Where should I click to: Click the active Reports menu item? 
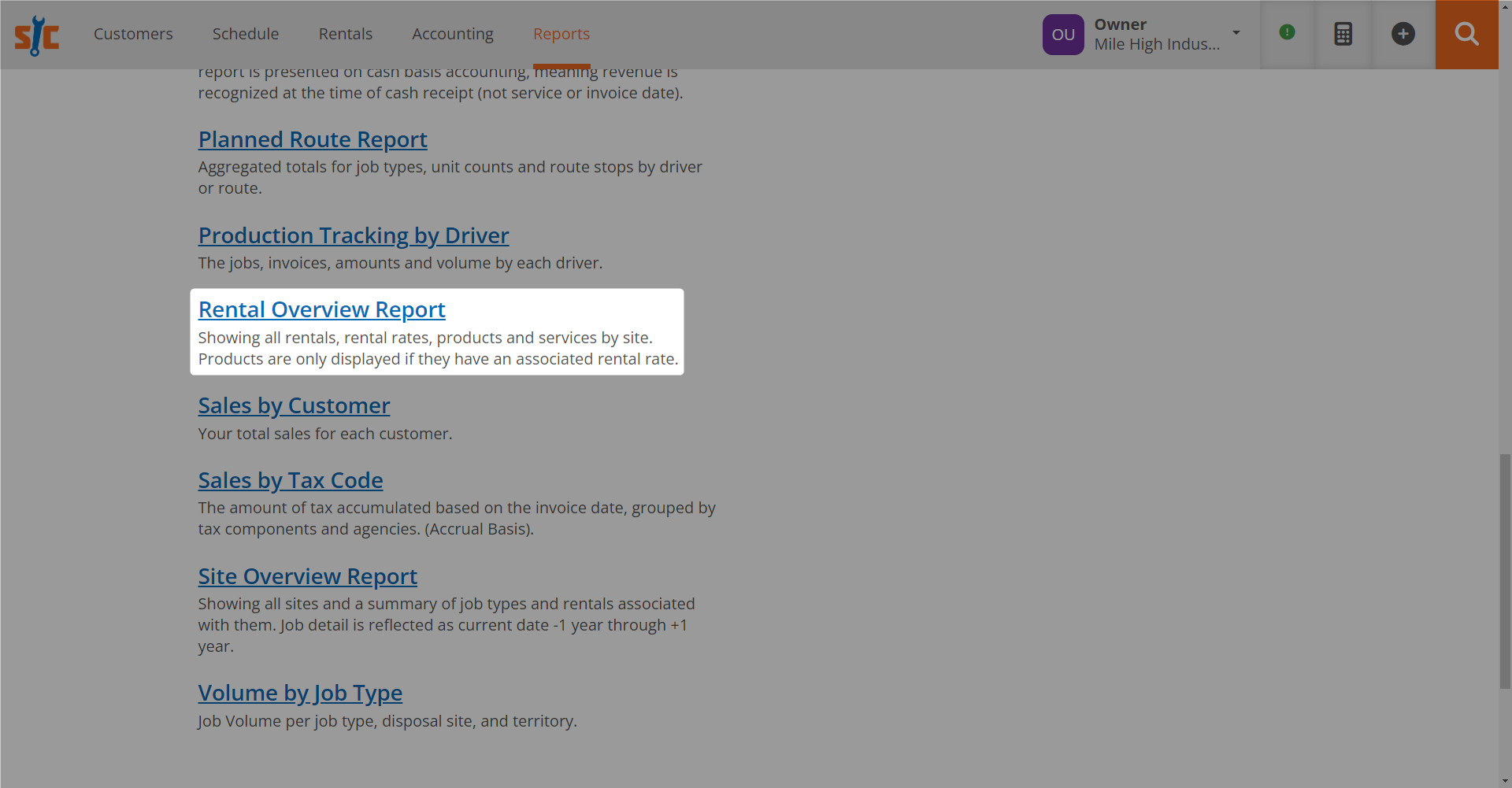(x=561, y=34)
